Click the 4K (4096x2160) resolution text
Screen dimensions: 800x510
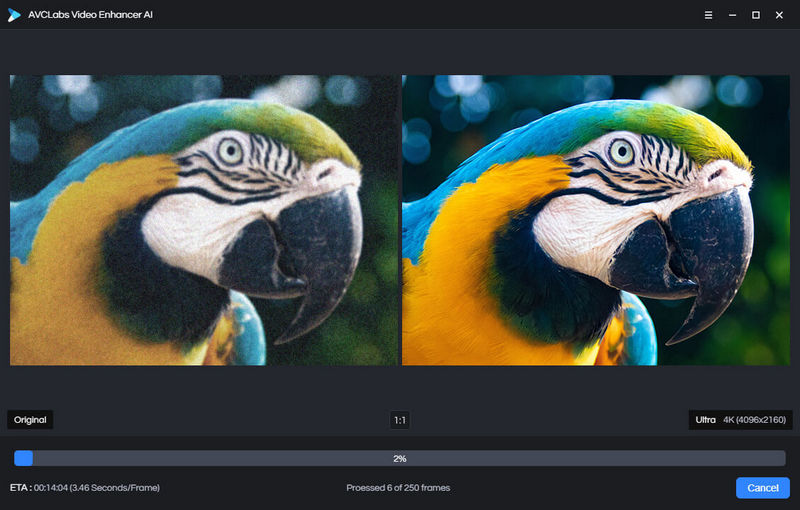point(754,420)
